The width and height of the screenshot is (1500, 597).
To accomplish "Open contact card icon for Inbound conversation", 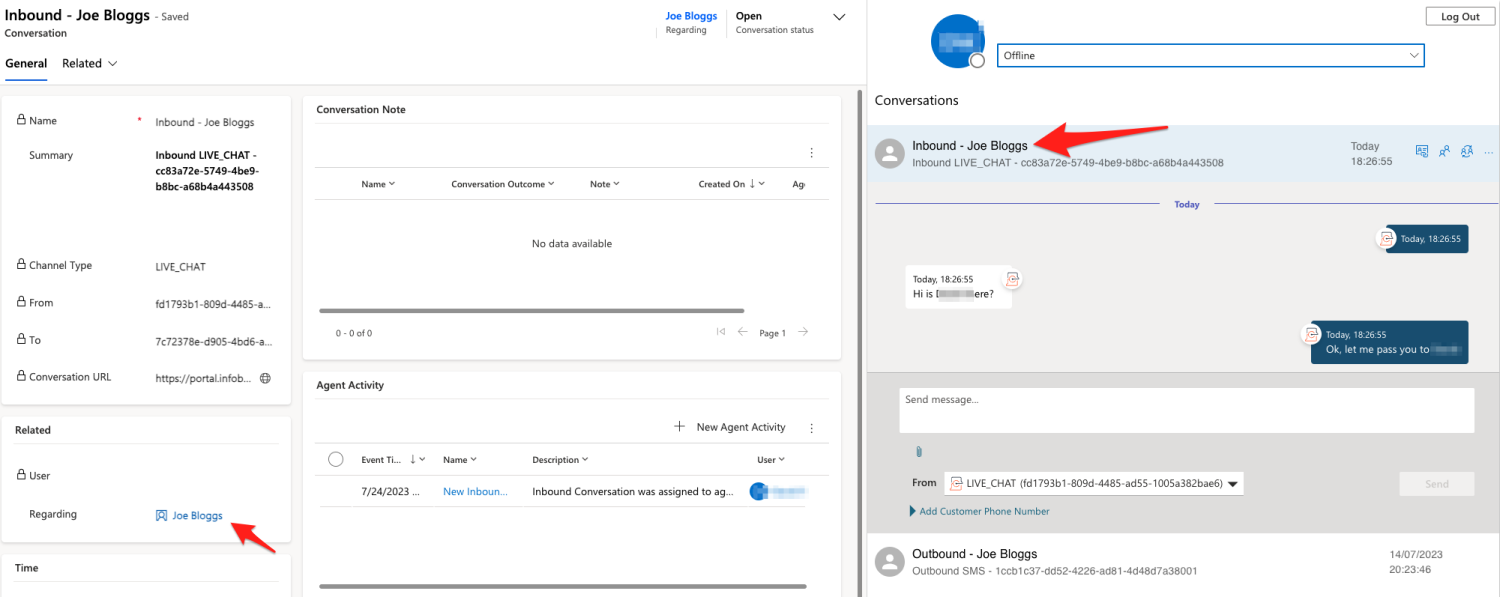I will click(1421, 152).
